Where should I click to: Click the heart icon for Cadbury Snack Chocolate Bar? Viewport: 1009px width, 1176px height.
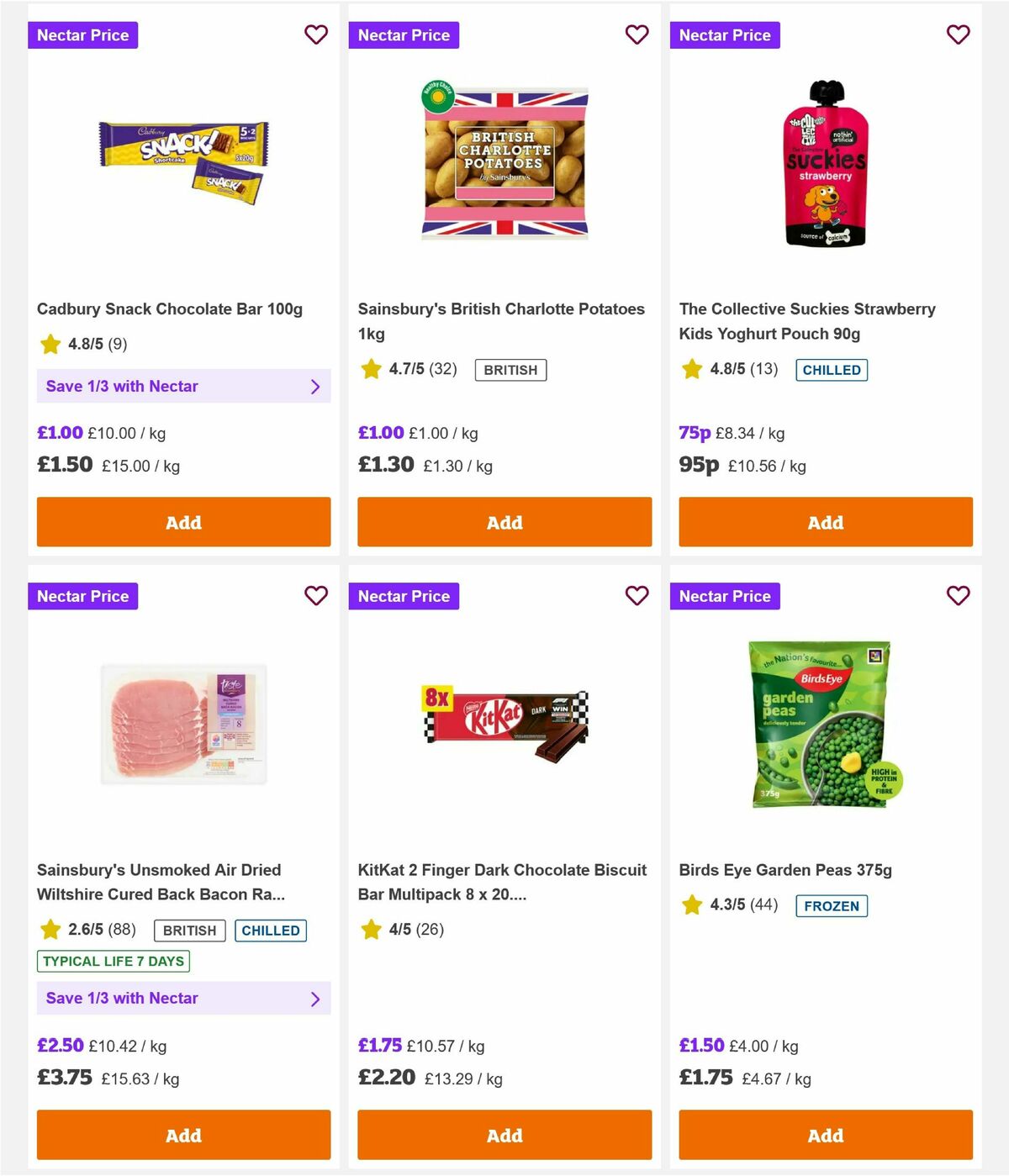[316, 35]
